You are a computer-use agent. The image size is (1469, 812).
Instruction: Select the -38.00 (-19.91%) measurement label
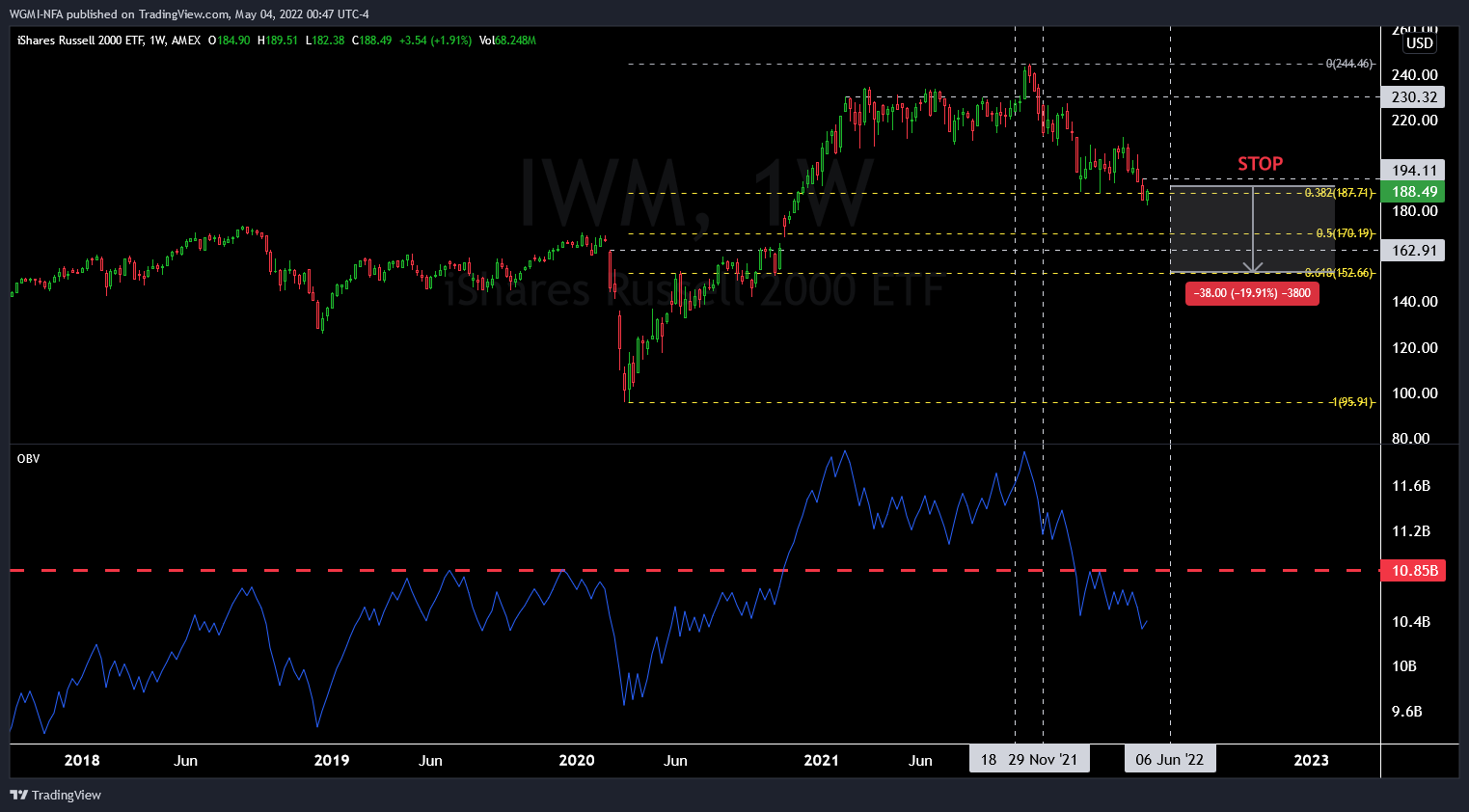point(1252,293)
